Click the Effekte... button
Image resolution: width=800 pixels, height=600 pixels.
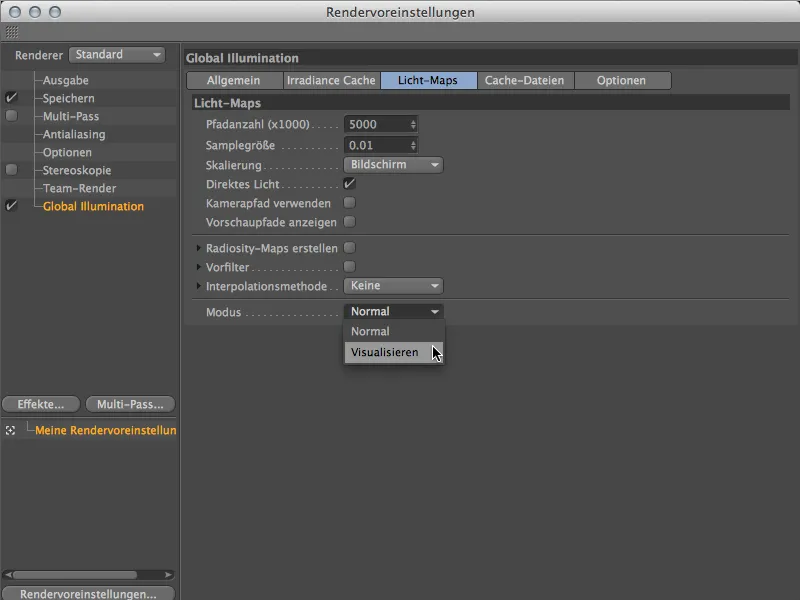click(41, 404)
